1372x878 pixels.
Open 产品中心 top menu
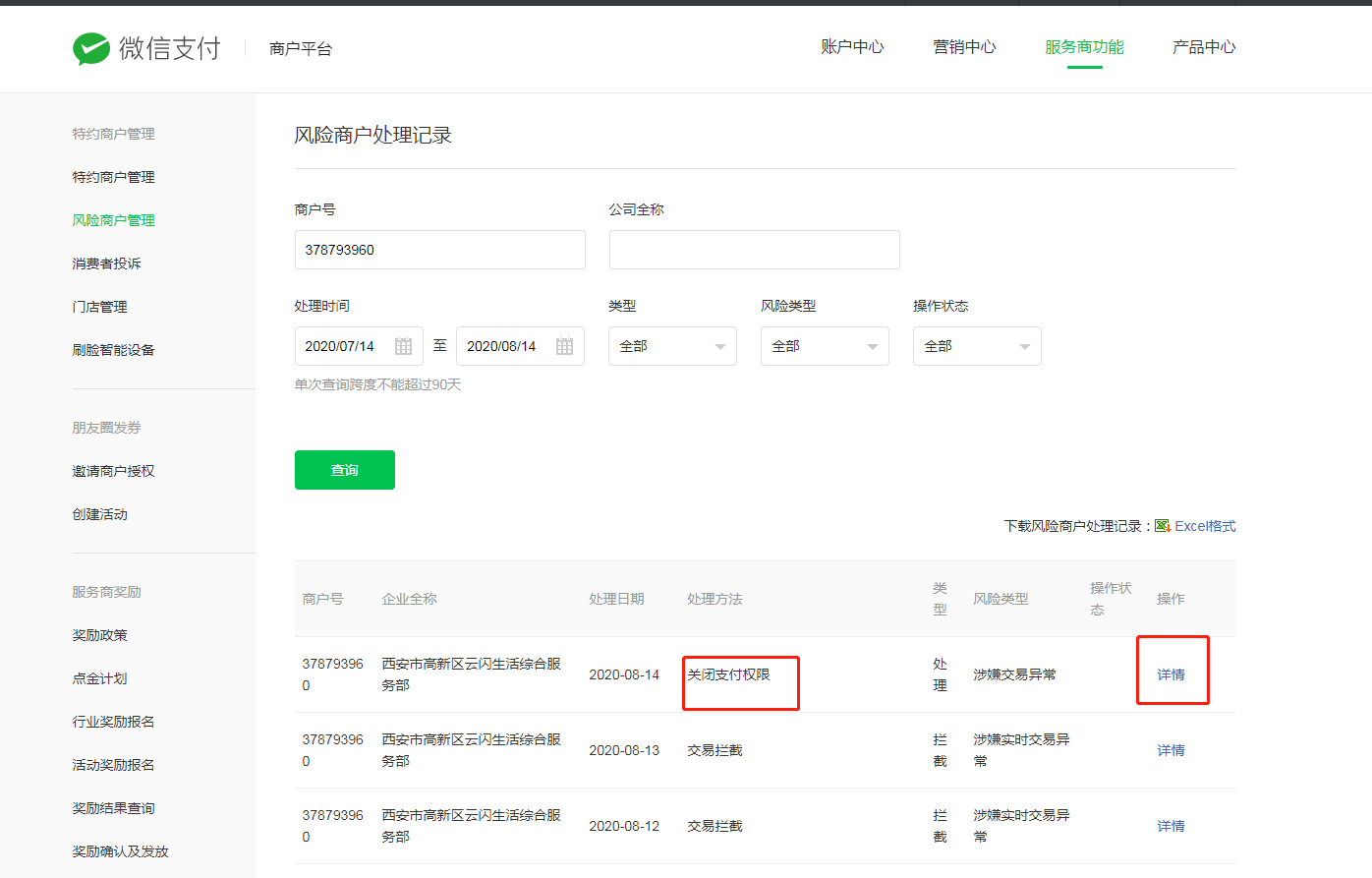coord(1204,47)
